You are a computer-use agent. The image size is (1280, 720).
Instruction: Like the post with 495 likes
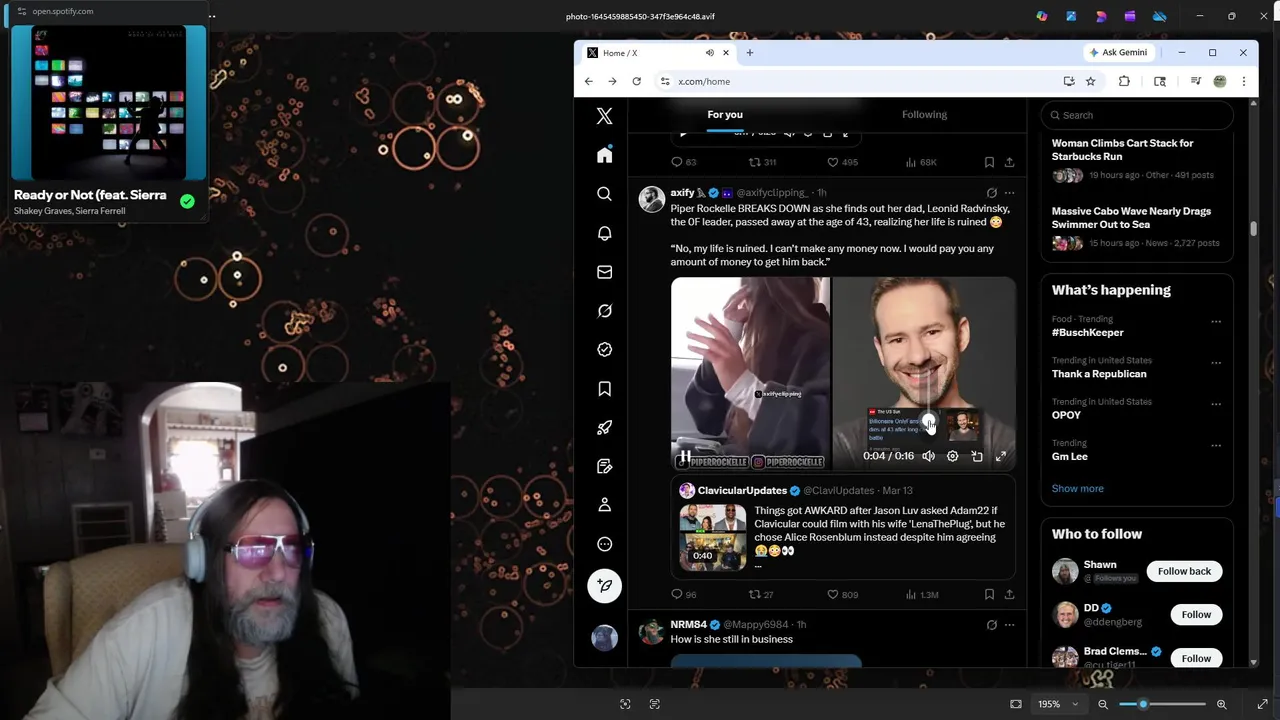(842, 162)
